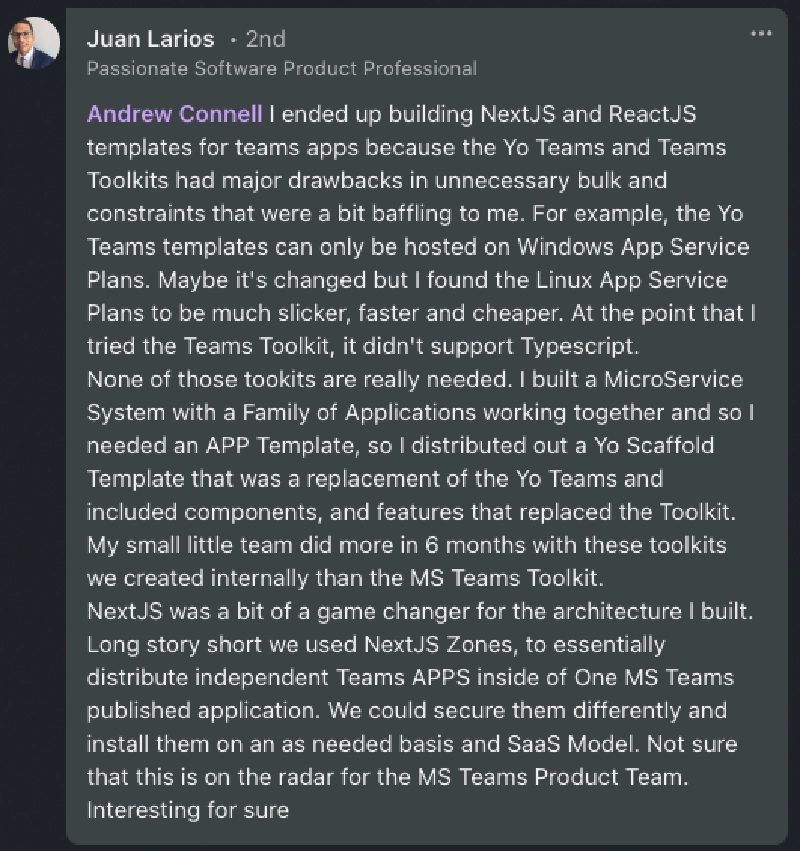Click the Andrew Connell mention link
The image size is (800, 851).
tap(175, 113)
